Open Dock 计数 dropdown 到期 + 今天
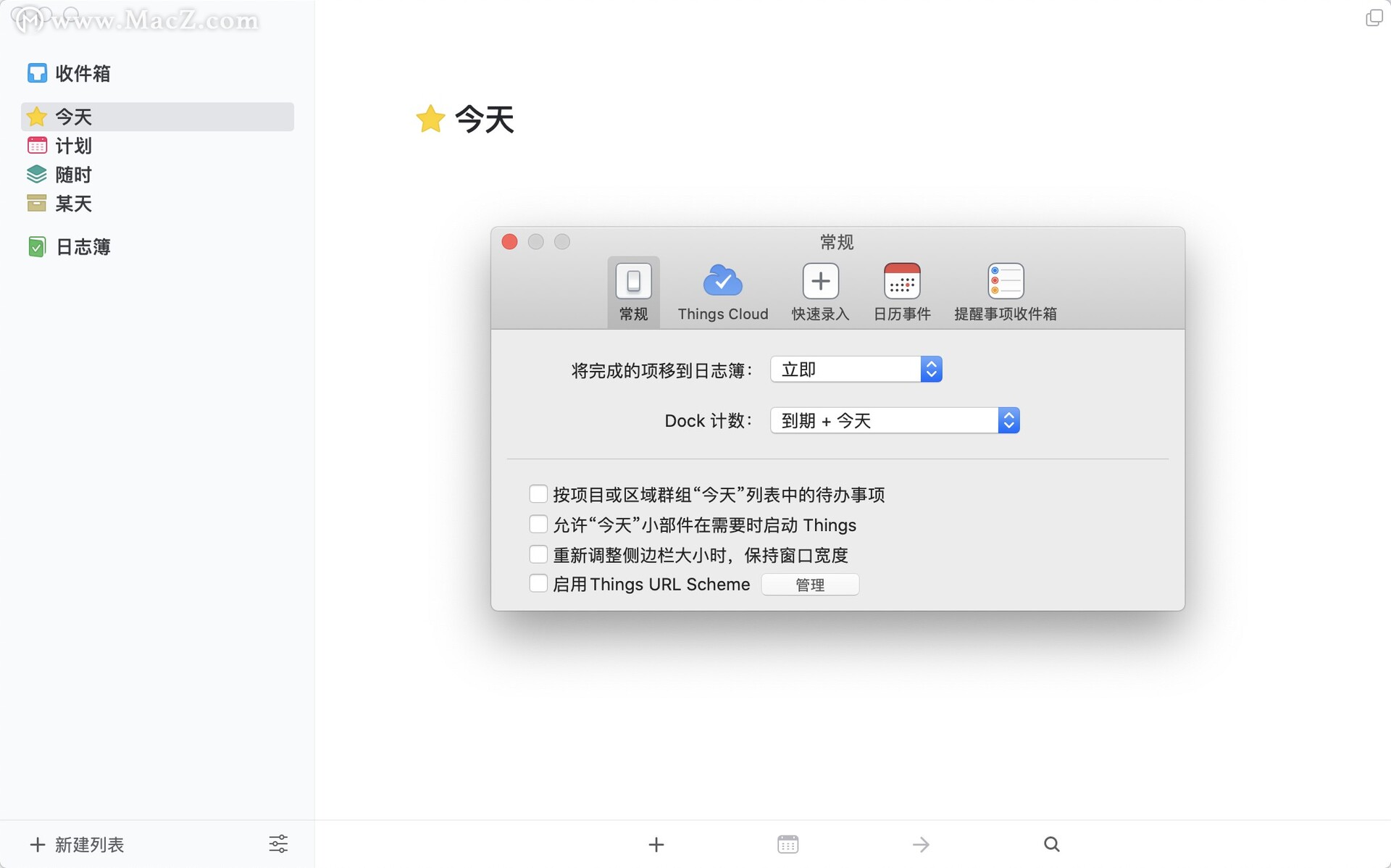 (895, 420)
